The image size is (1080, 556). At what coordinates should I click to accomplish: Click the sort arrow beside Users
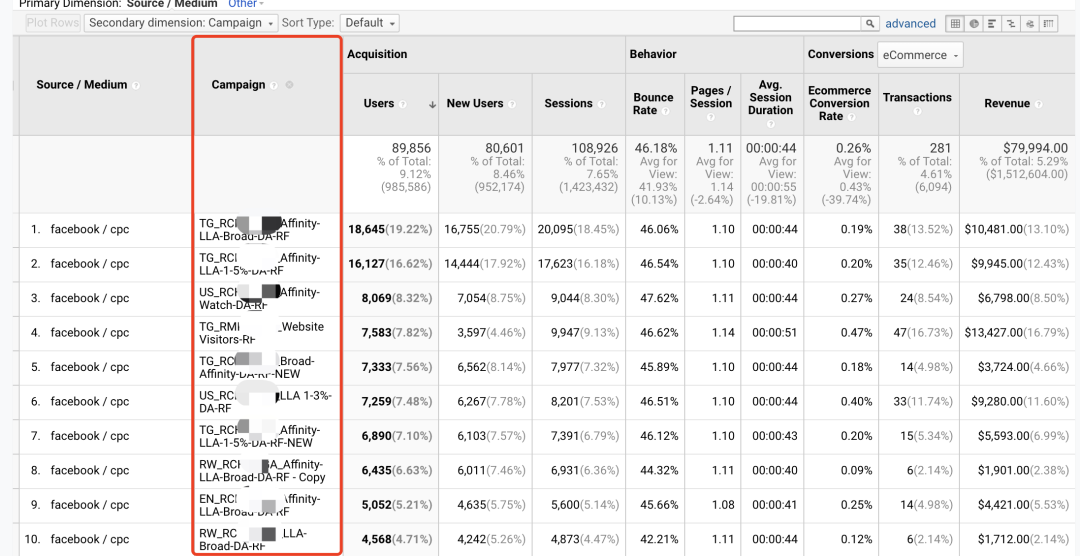[x=432, y=105]
